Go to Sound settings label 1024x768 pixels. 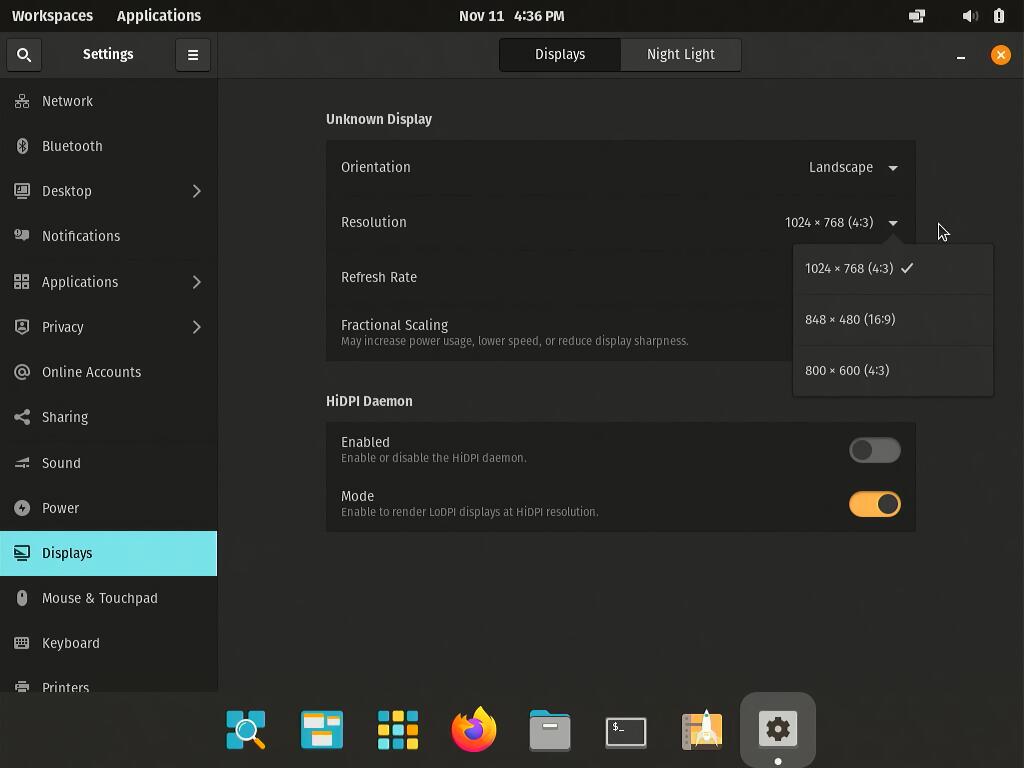click(61, 463)
